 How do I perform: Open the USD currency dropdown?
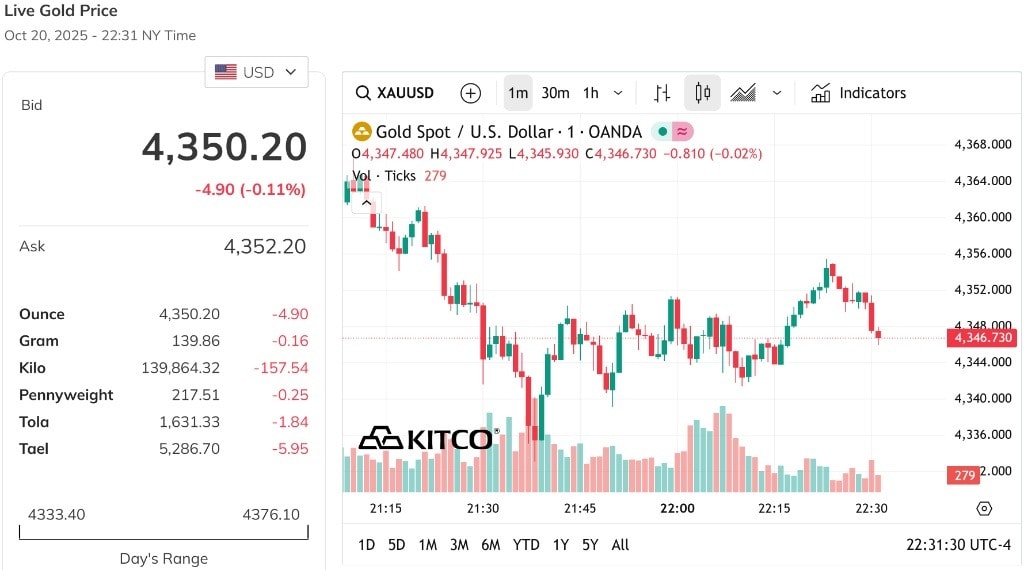(256, 72)
